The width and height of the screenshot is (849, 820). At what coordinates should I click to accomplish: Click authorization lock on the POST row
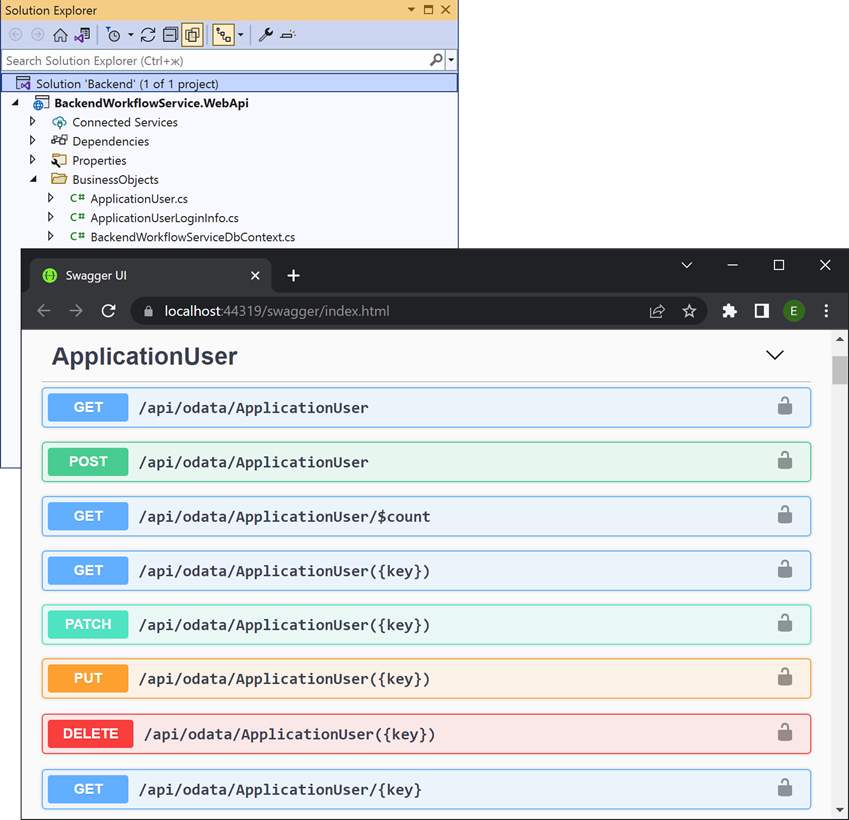(x=785, y=460)
